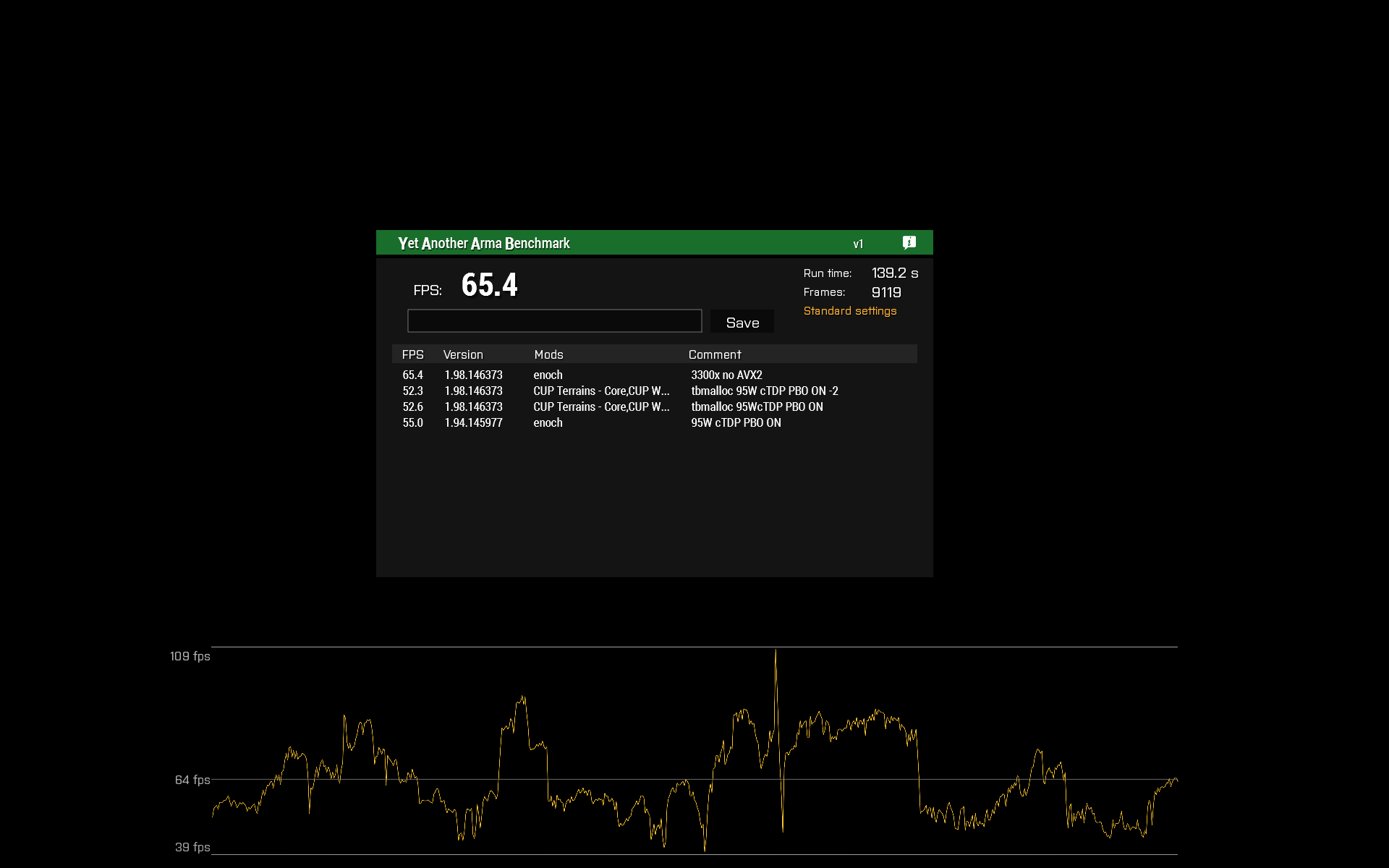
Task: Click the Frames count 9119 value
Action: click(x=886, y=292)
